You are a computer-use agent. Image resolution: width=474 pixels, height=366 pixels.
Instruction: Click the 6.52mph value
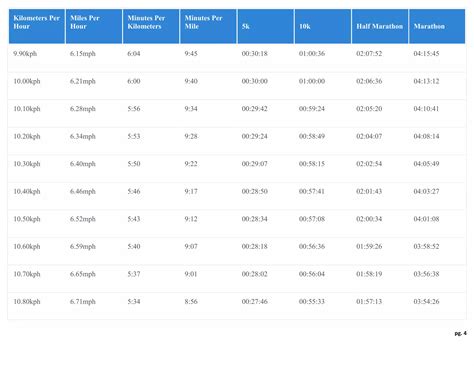click(83, 219)
